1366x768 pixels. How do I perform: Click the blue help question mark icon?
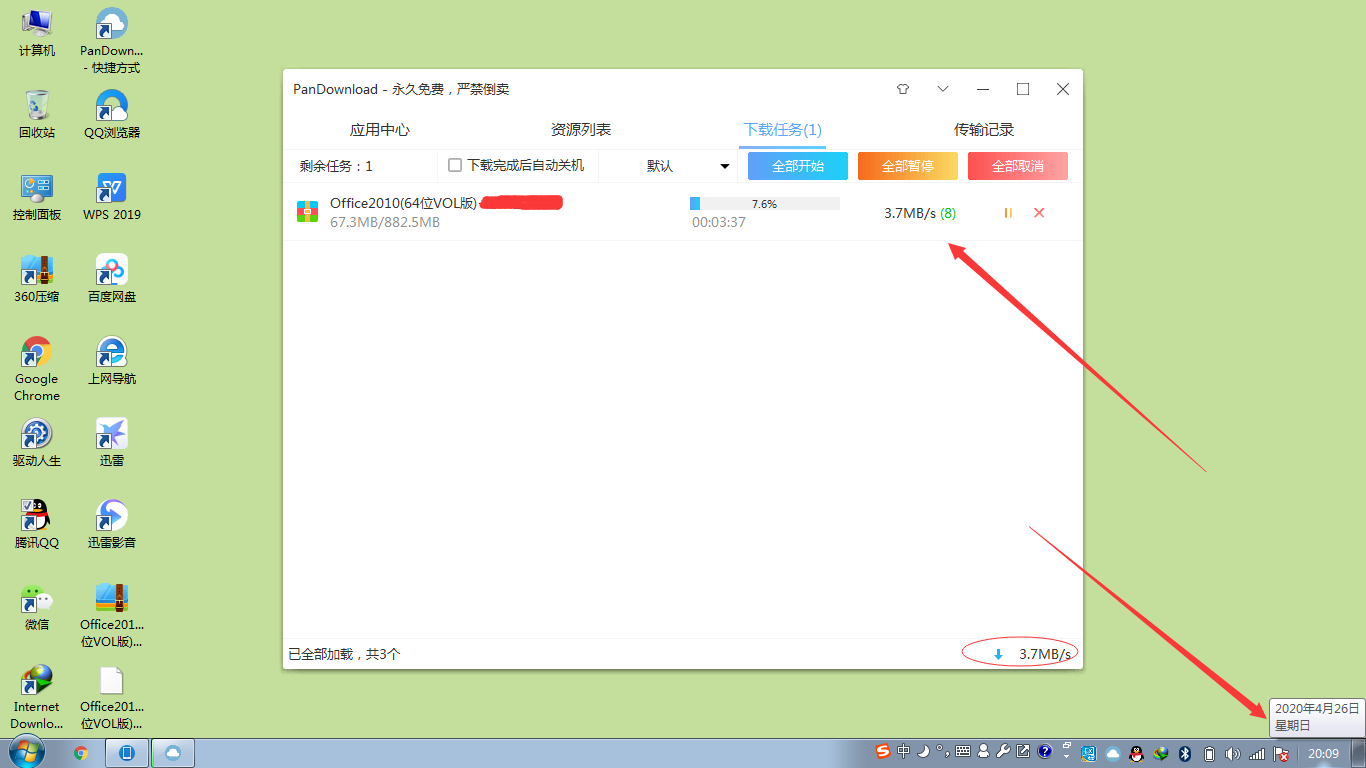1045,751
